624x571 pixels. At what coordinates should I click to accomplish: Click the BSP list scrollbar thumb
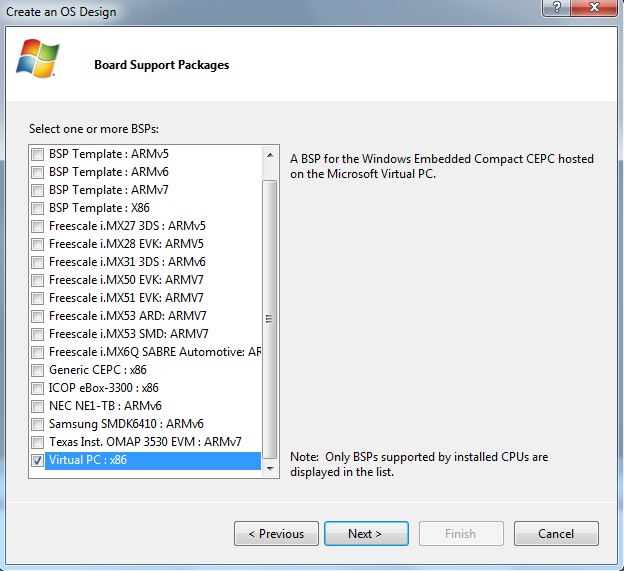(270, 319)
